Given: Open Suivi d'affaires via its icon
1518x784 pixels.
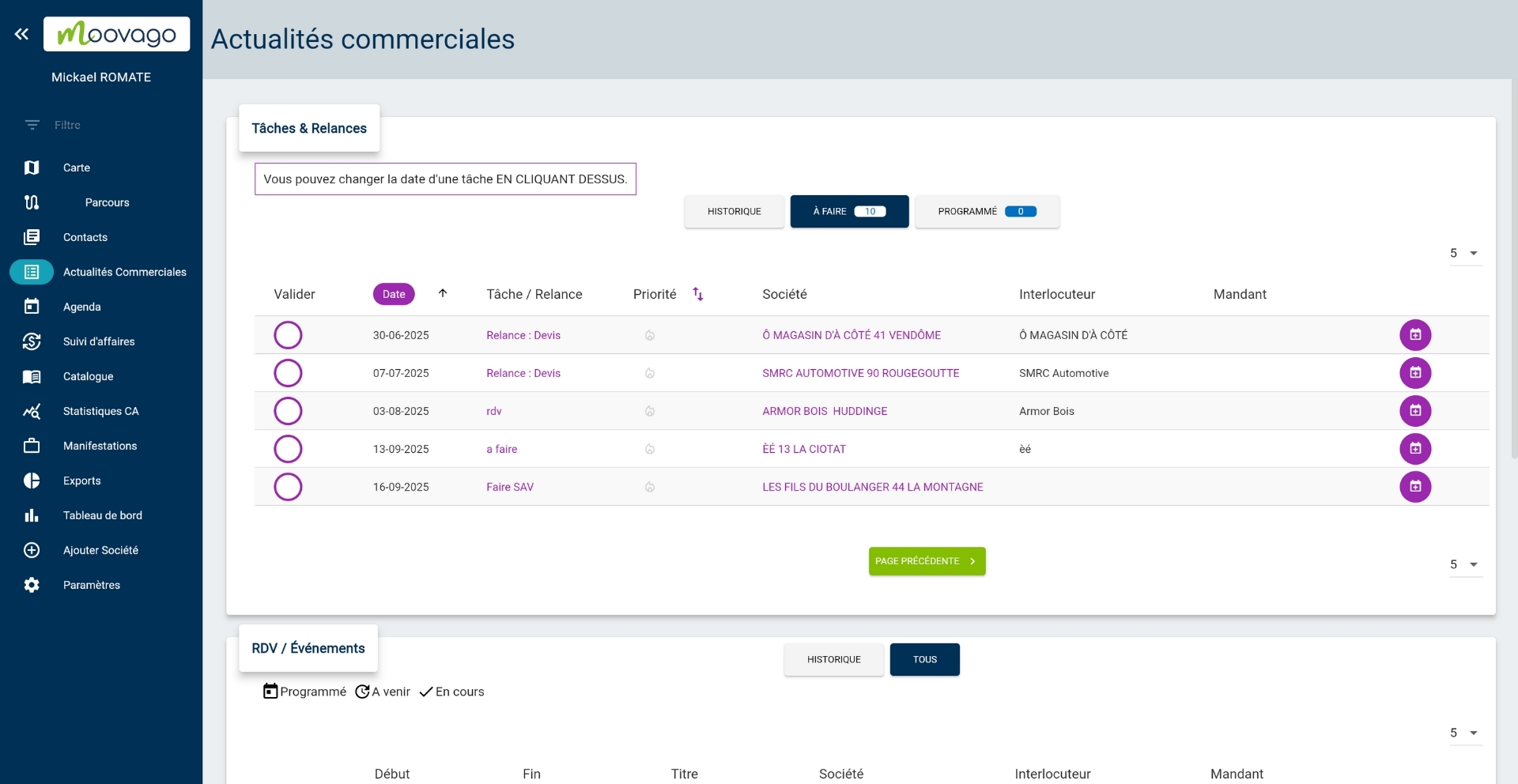Looking at the screenshot, I should (32, 341).
